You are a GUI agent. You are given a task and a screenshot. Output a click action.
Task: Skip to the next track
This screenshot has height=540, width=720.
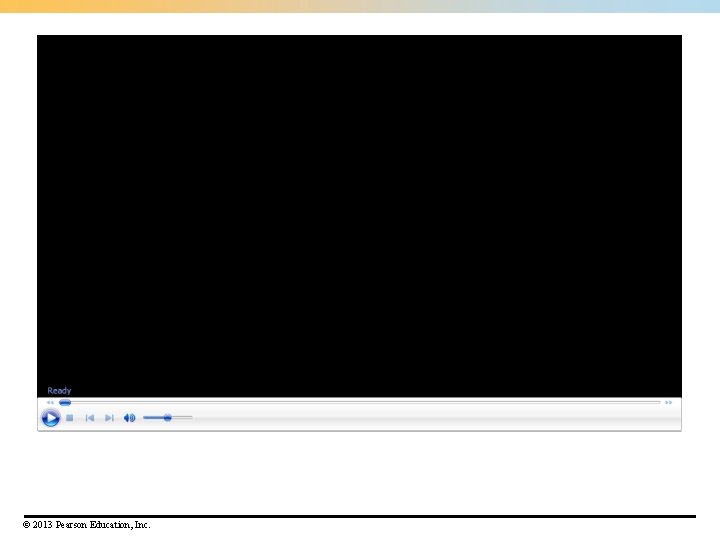coord(109,418)
